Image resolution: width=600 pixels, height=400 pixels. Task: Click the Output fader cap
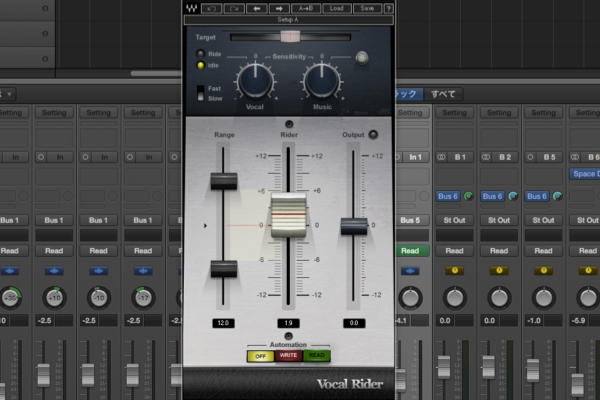pyautogui.click(x=354, y=226)
